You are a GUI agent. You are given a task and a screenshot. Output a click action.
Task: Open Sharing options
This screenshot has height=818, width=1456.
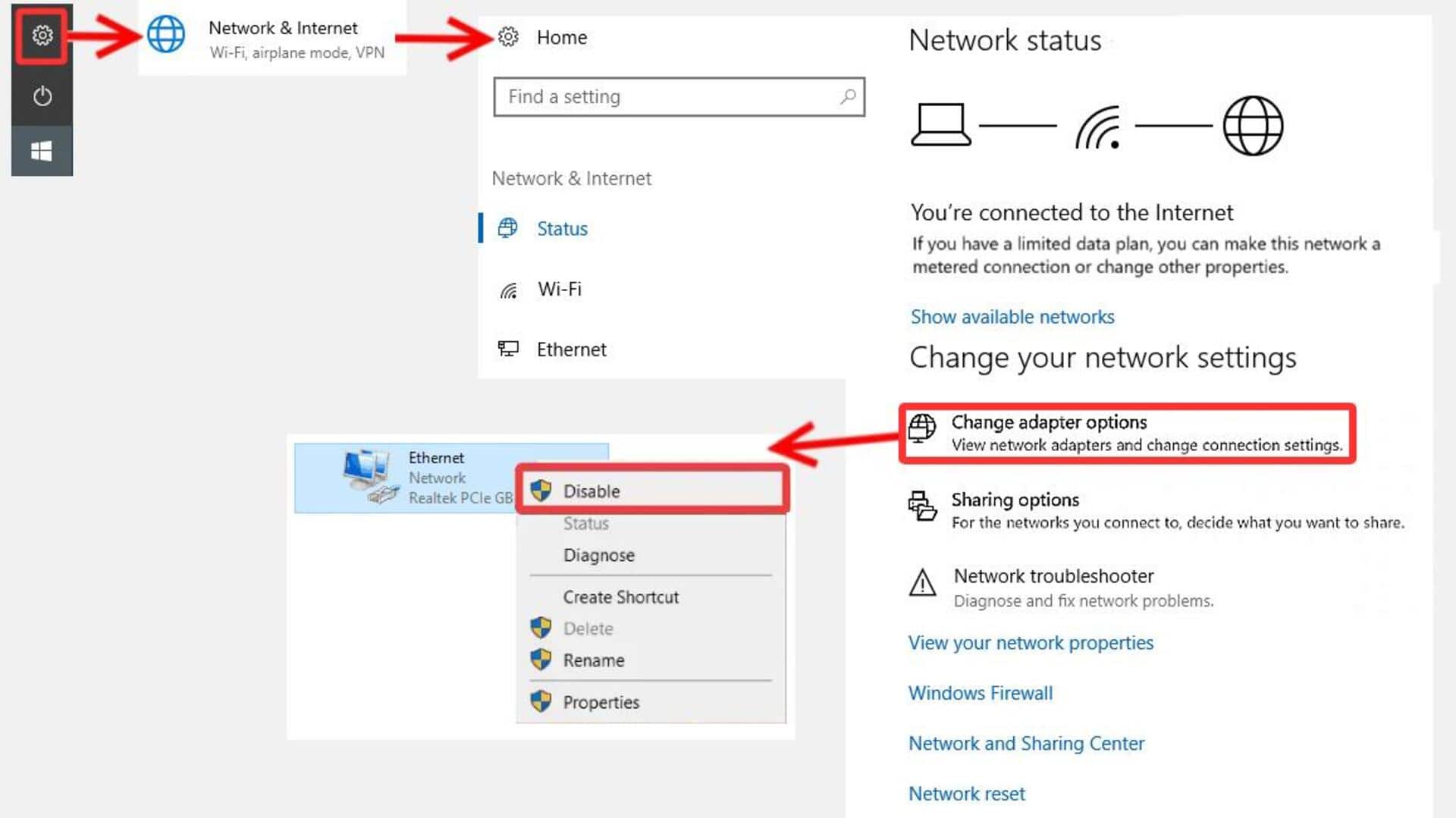[x=1156, y=510]
